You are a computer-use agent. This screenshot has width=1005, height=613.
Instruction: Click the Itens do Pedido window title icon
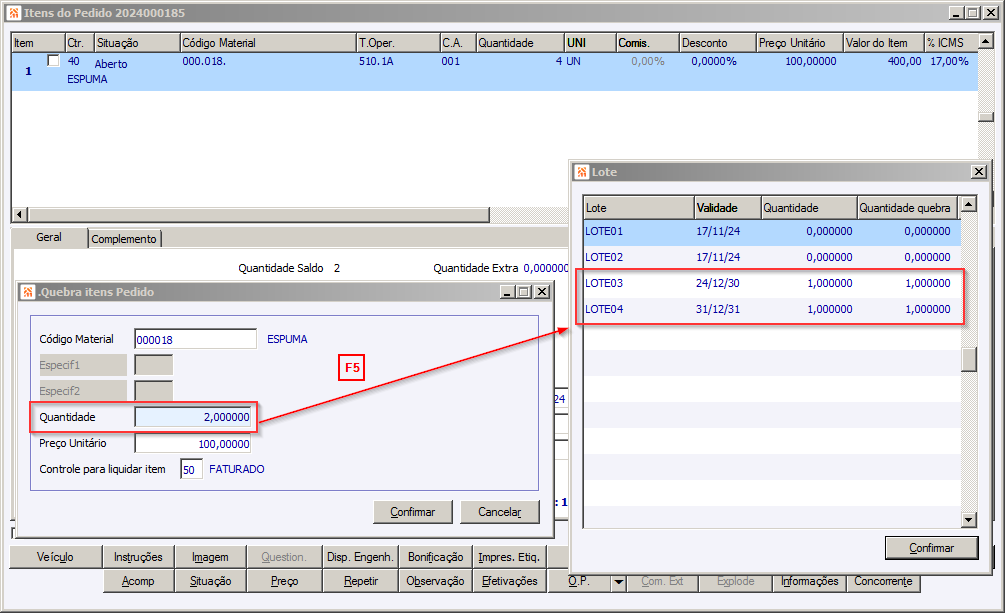[x=14, y=13]
